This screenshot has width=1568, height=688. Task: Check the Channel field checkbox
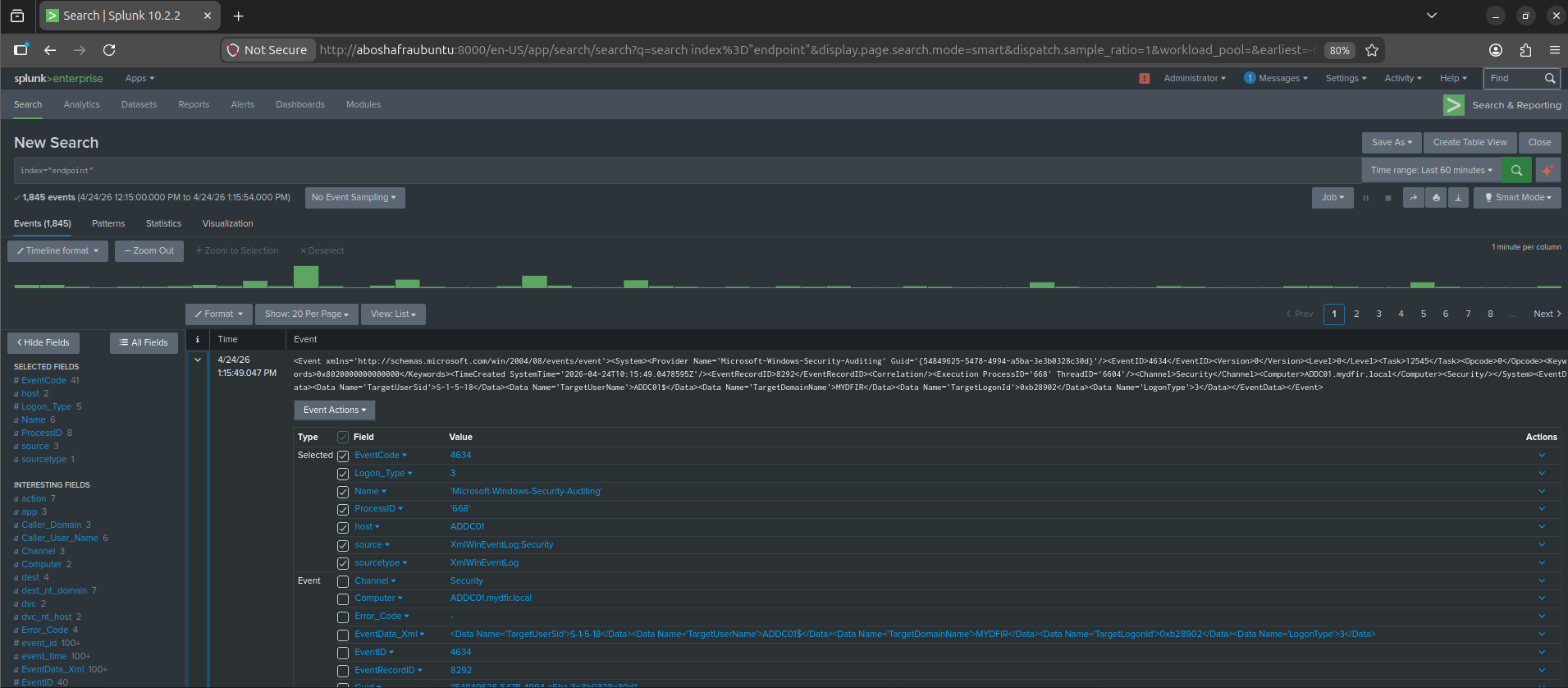[343, 581]
